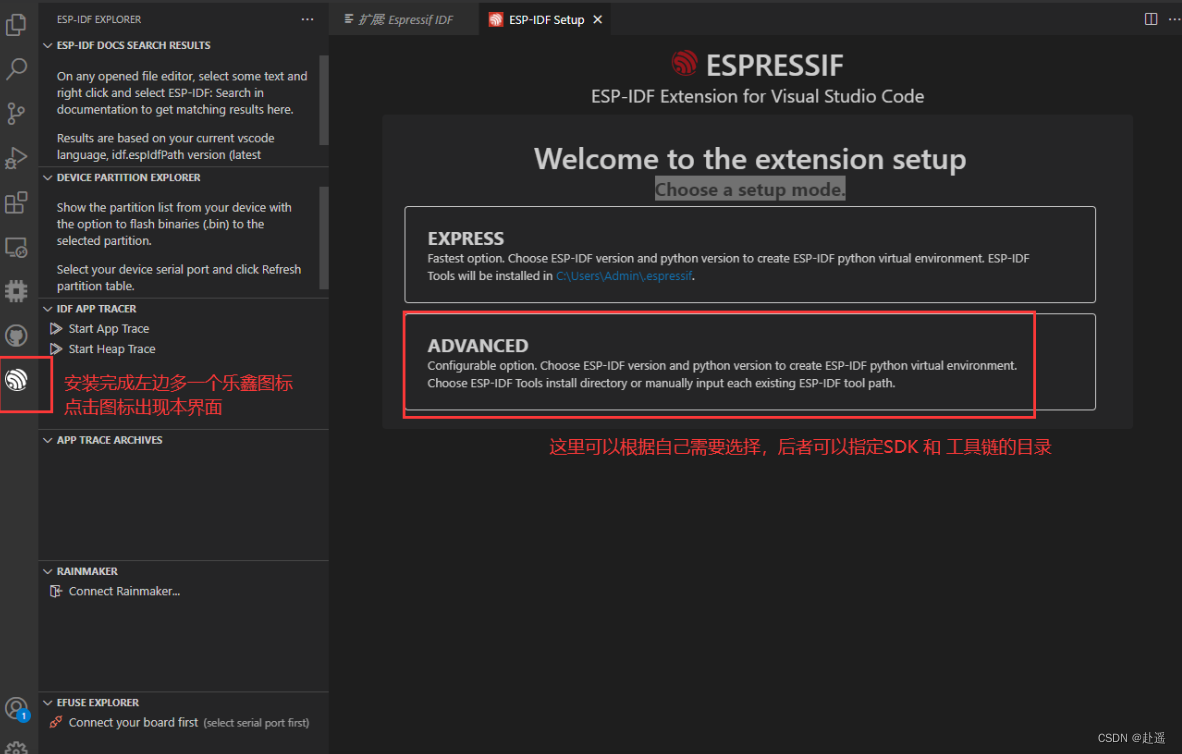Screen dimensions: 1182x754
Task: Click Connect Rainmaker... entry
Action: click(x=184, y=591)
